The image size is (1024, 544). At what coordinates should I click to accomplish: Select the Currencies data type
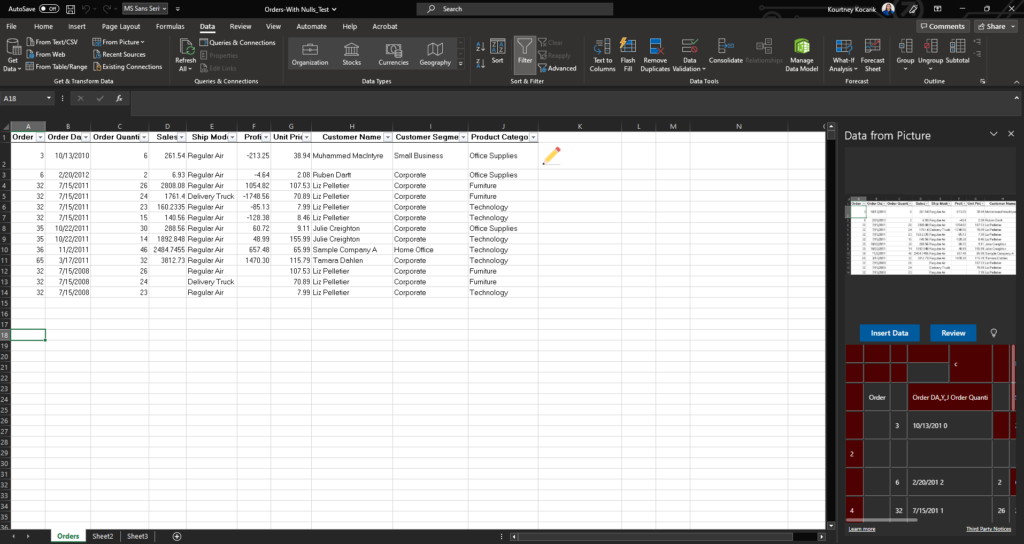pyautogui.click(x=393, y=54)
